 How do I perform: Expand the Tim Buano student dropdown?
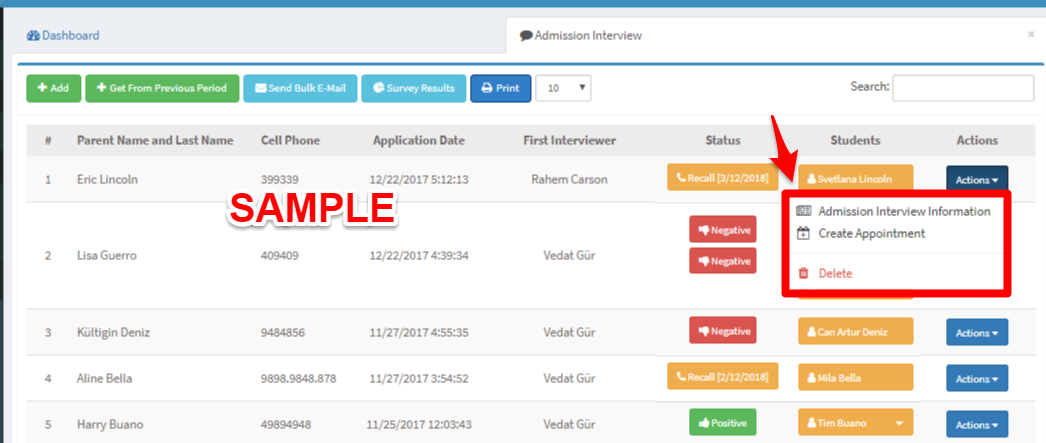(899, 423)
